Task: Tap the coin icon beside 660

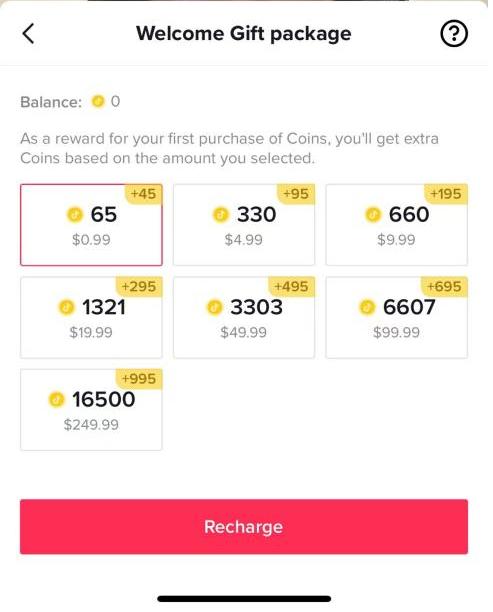Action: pyautogui.click(x=373, y=214)
